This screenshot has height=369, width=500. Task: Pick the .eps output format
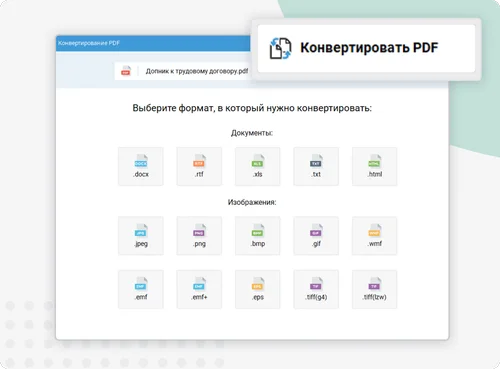tap(258, 289)
